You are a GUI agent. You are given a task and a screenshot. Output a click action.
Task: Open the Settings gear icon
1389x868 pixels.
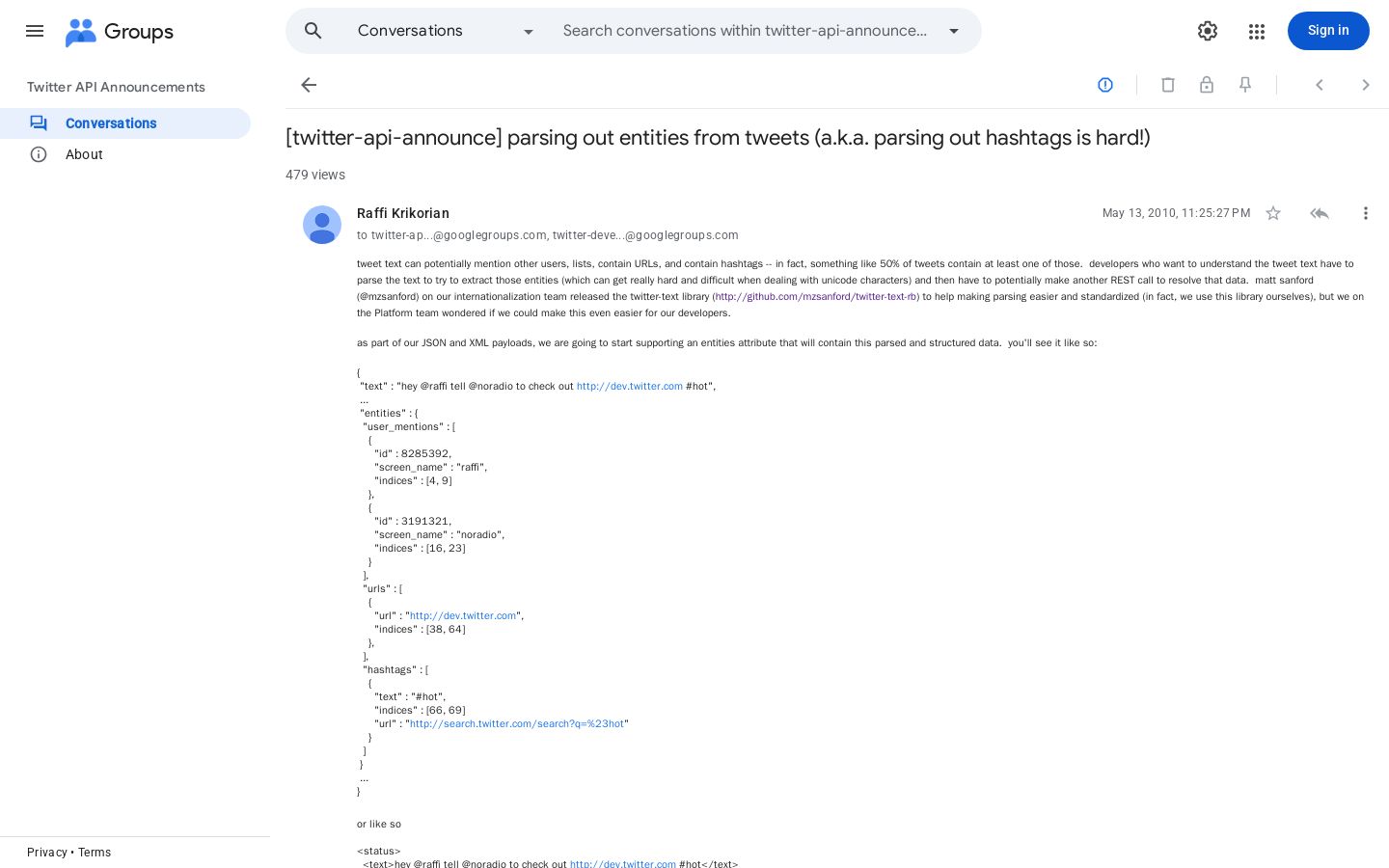tap(1208, 31)
